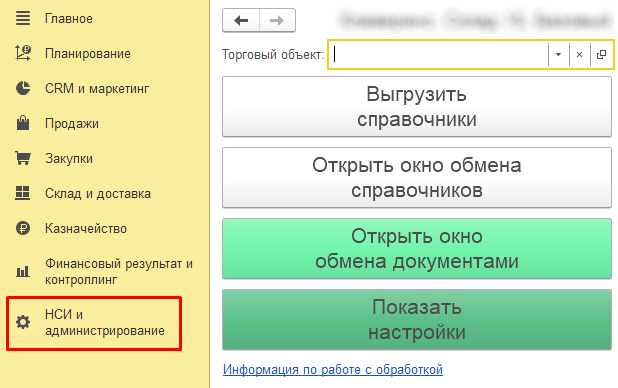
Task: Open the Торговый объект dropdown list
Action: pos(558,54)
